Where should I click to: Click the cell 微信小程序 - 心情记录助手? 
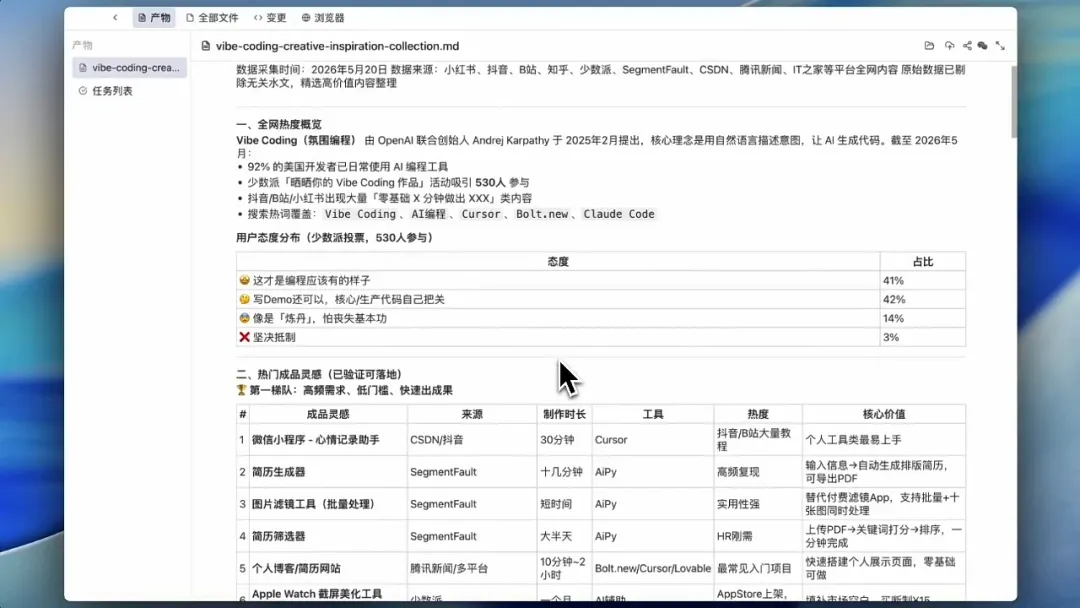click(328, 439)
